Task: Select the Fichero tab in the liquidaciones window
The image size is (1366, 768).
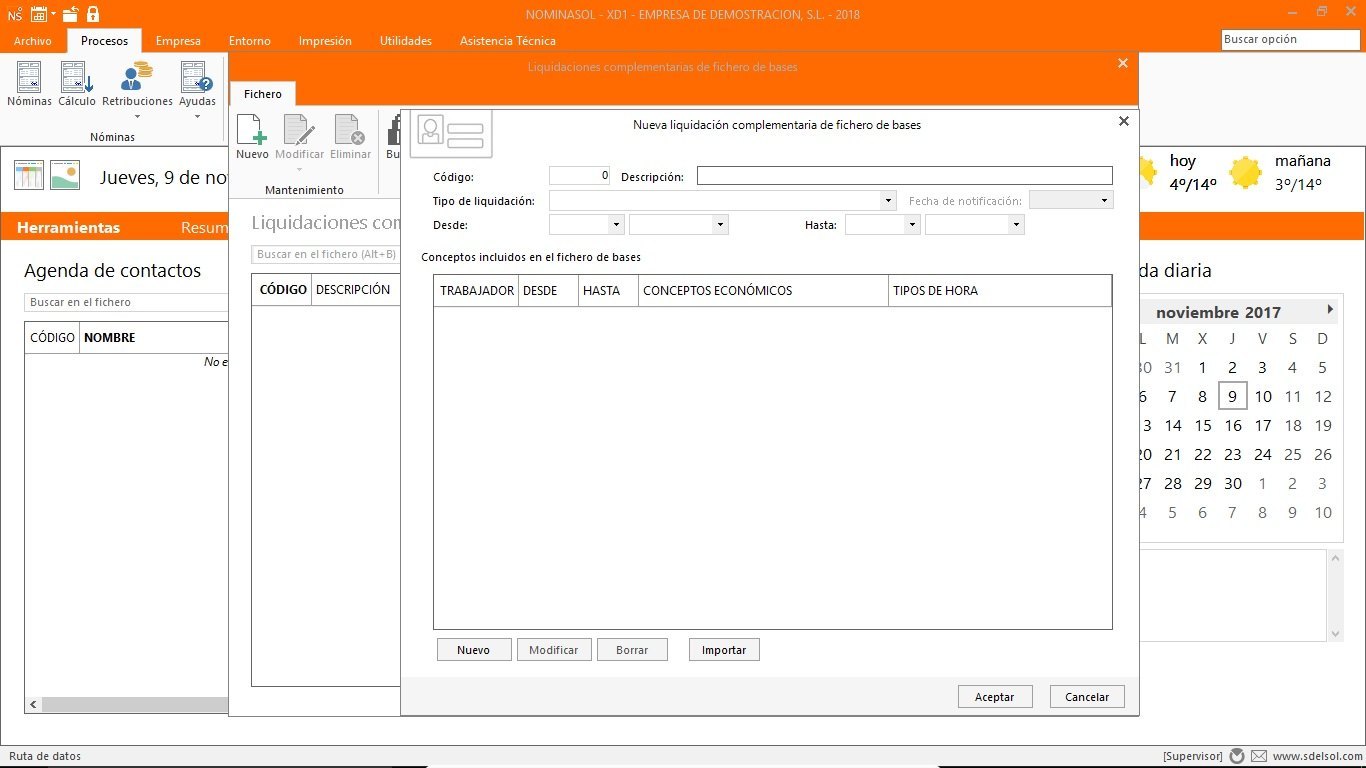Action: coord(263,94)
